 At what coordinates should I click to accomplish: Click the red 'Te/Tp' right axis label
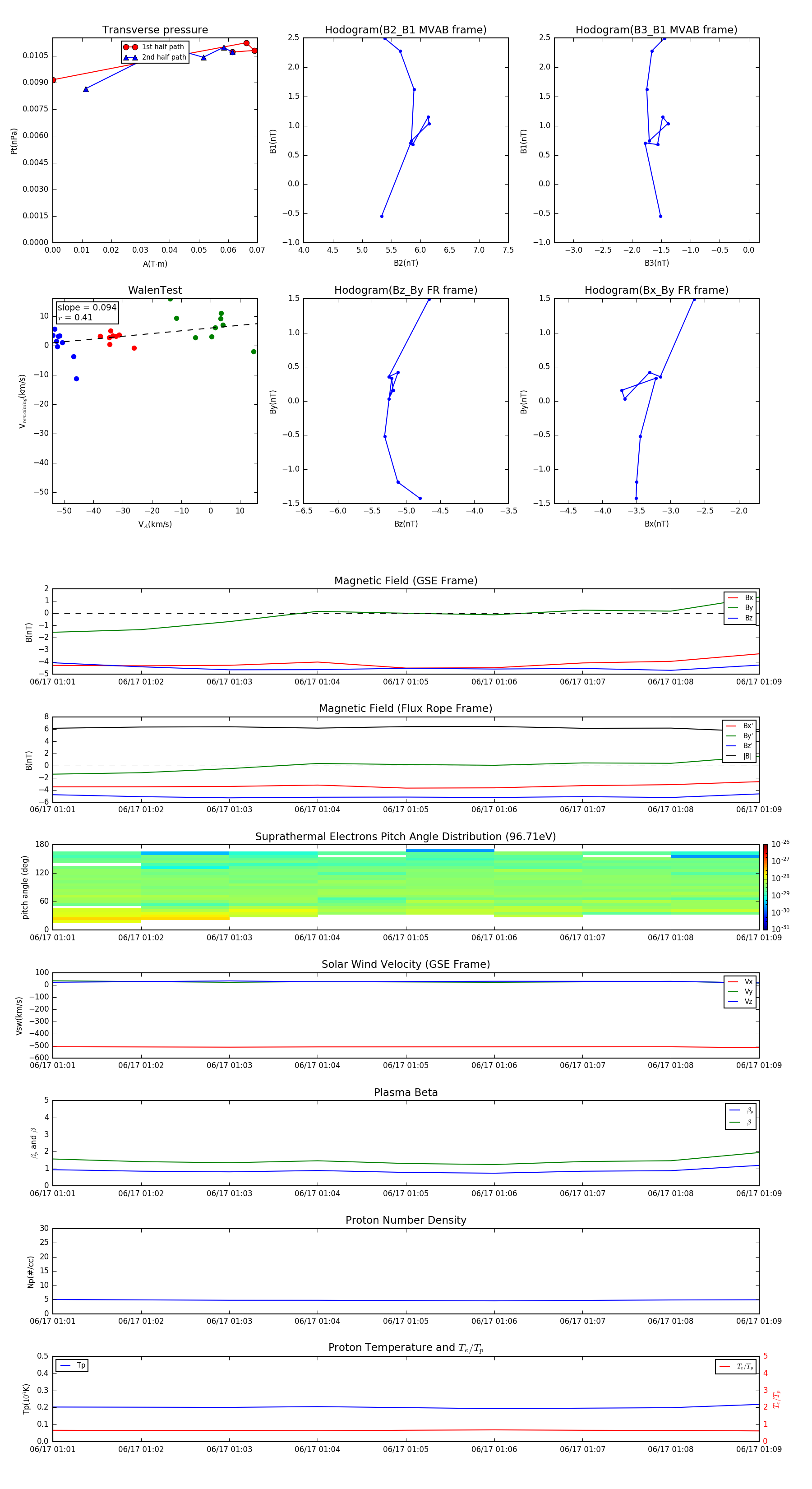[x=777, y=1399]
